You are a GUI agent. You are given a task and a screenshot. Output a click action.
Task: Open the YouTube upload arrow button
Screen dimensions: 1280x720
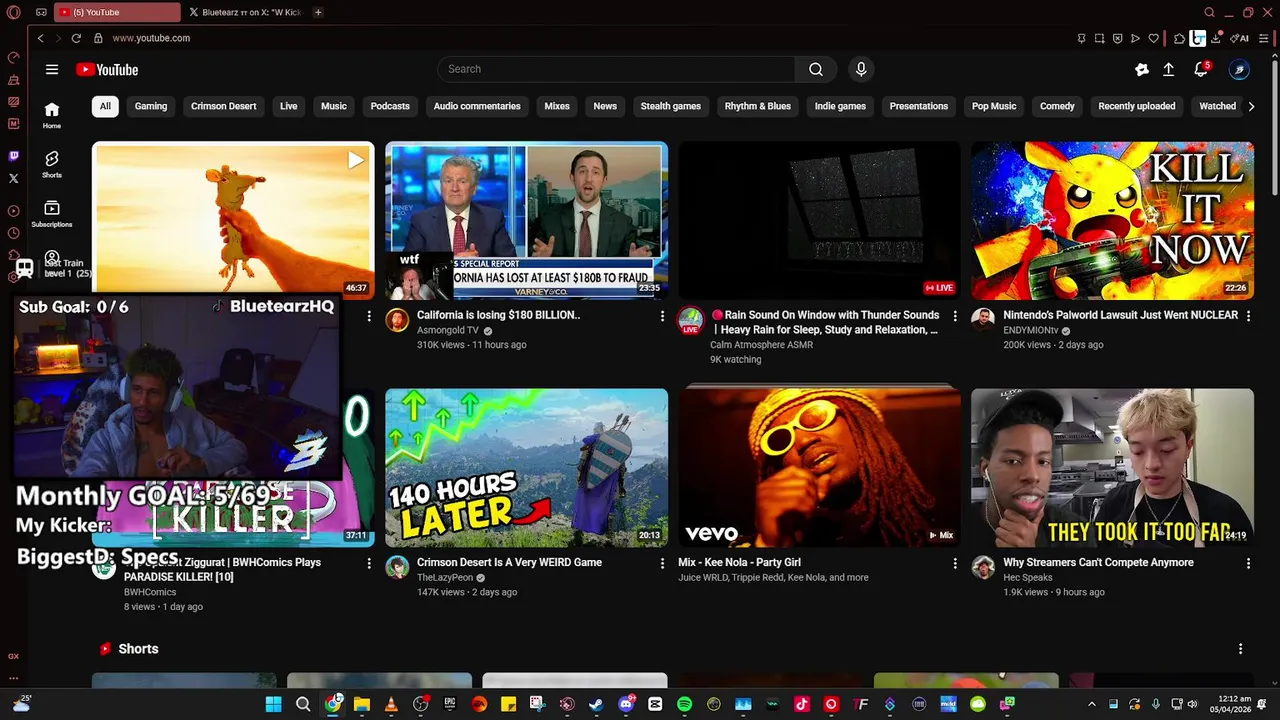(x=1168, y=69)
